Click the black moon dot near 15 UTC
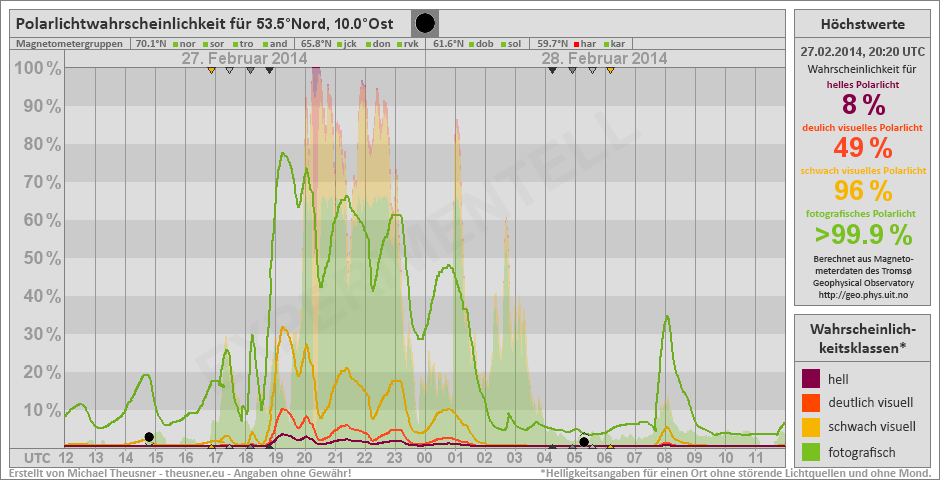Viewport: 940px width, 480px height. coord(149,437)
